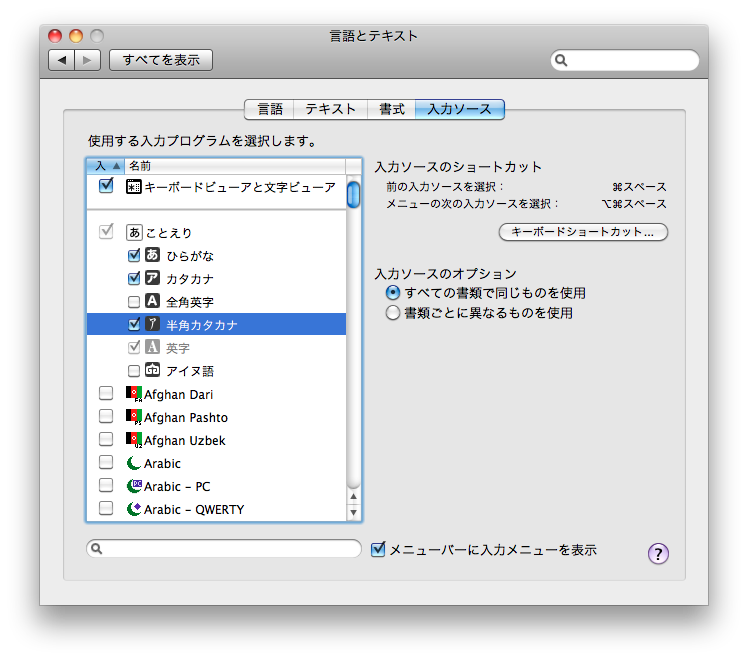Screen dimensions: 748x660
Task: Click the キーボードショートカット... button
Action: point(582,232)
